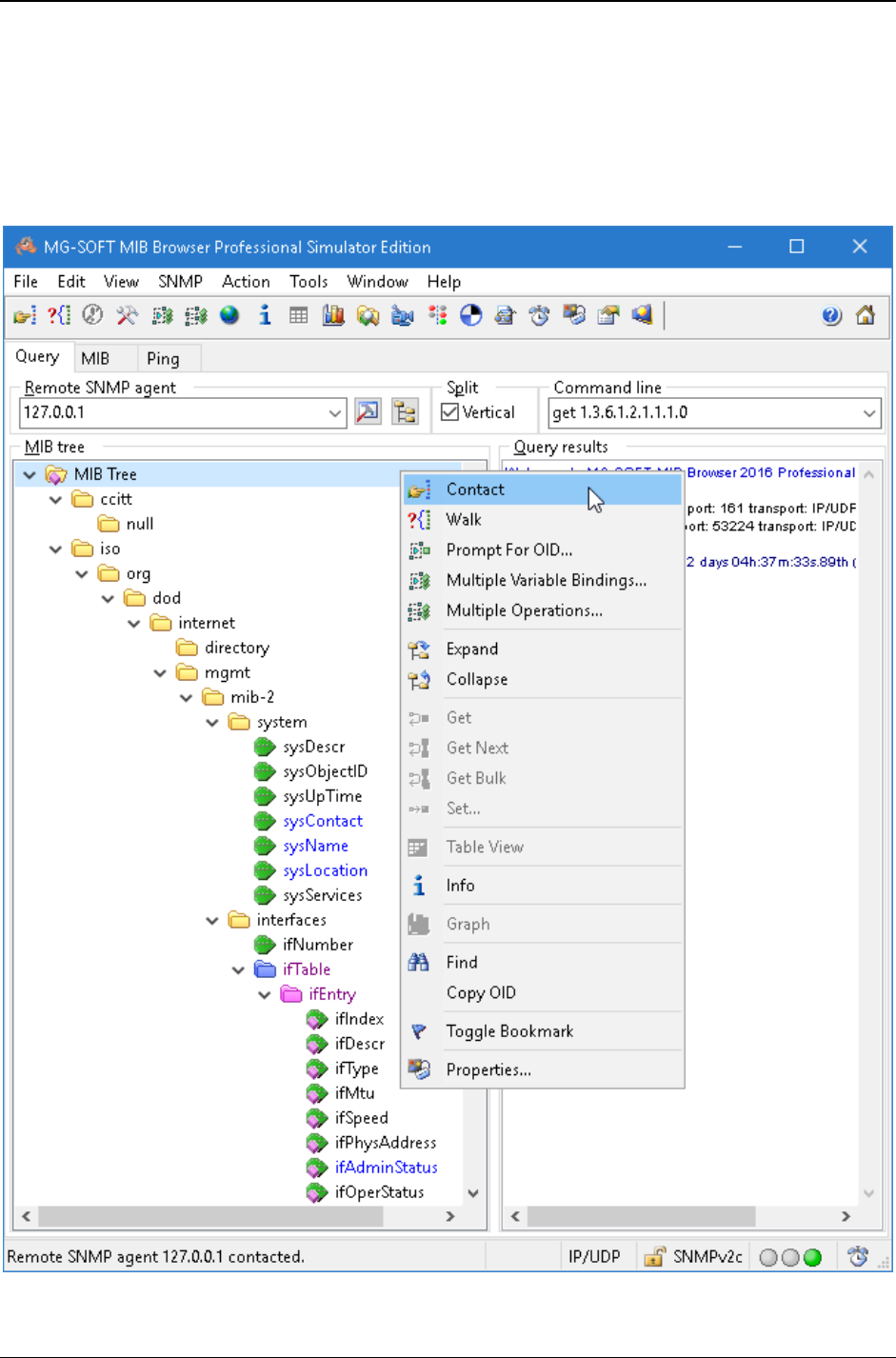The width and height of the screenshot is (896, 1358).
Task: Choose Prompt For OID from context menu
Action: tap(542, 550)
